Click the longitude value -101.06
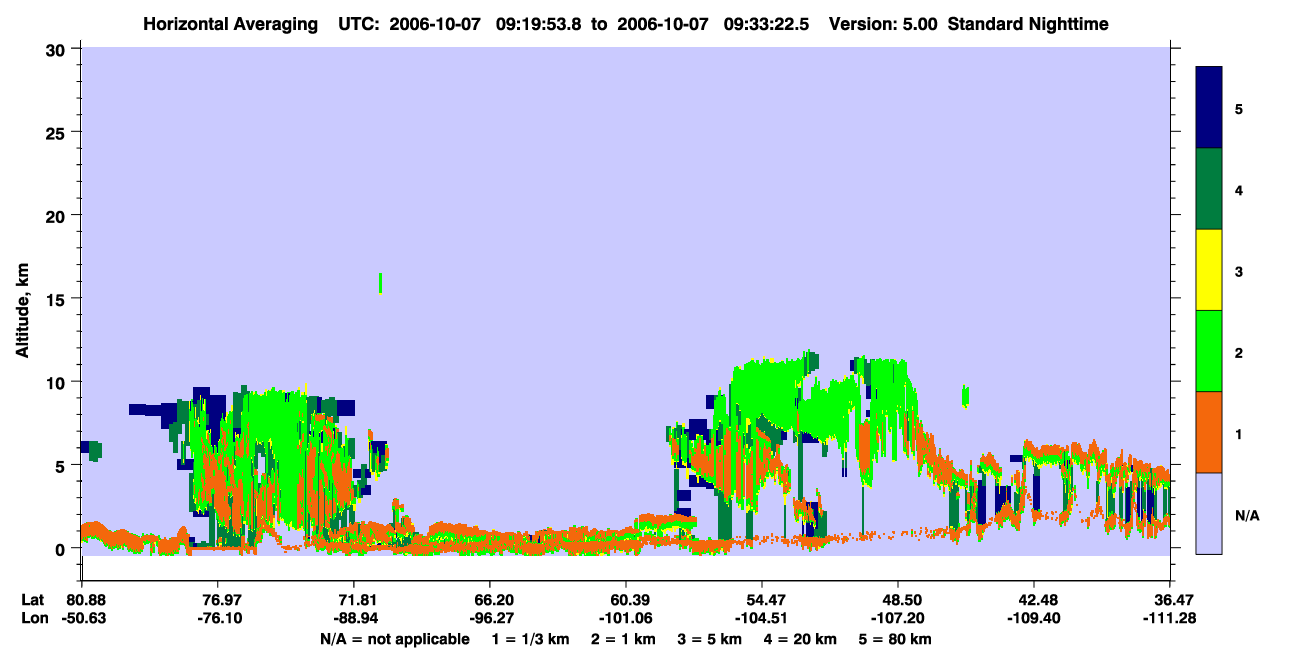 (626, 618)
